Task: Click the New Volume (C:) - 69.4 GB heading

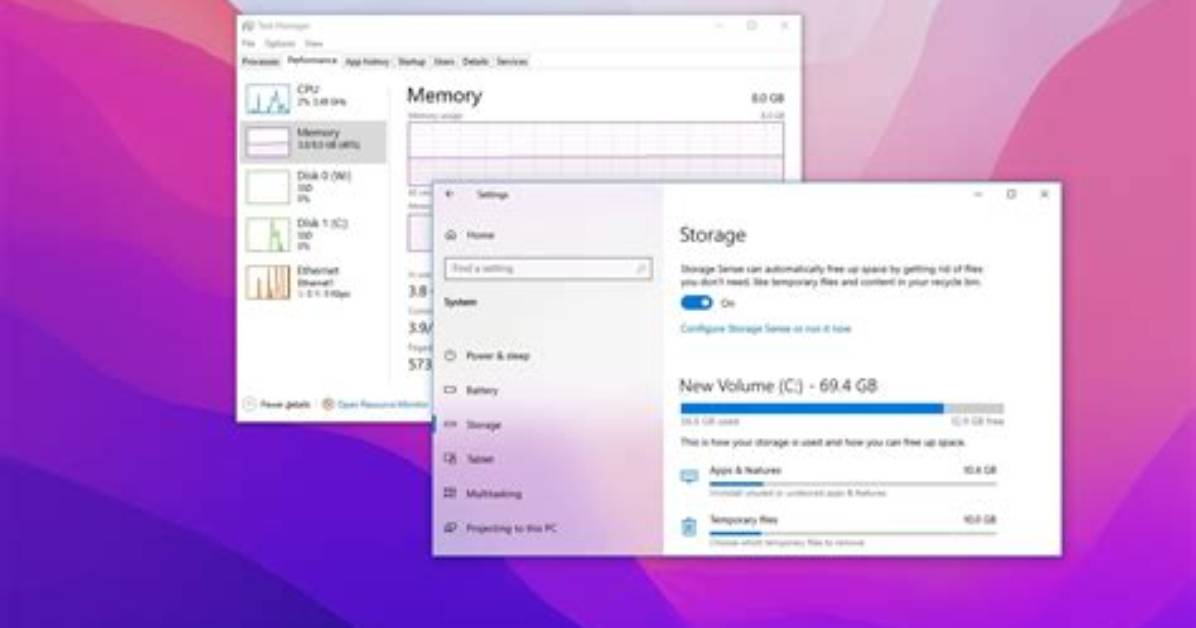Action: (x=778, y=385)
